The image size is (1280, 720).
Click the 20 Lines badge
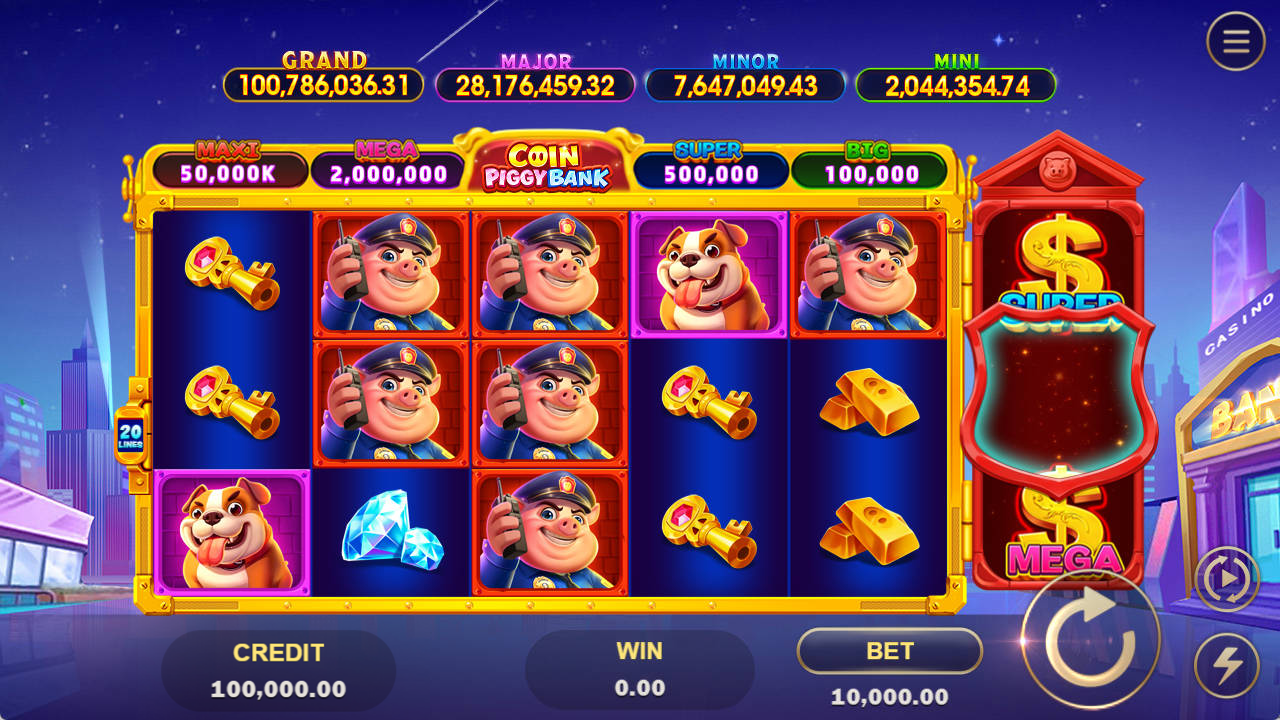(130, 435)
